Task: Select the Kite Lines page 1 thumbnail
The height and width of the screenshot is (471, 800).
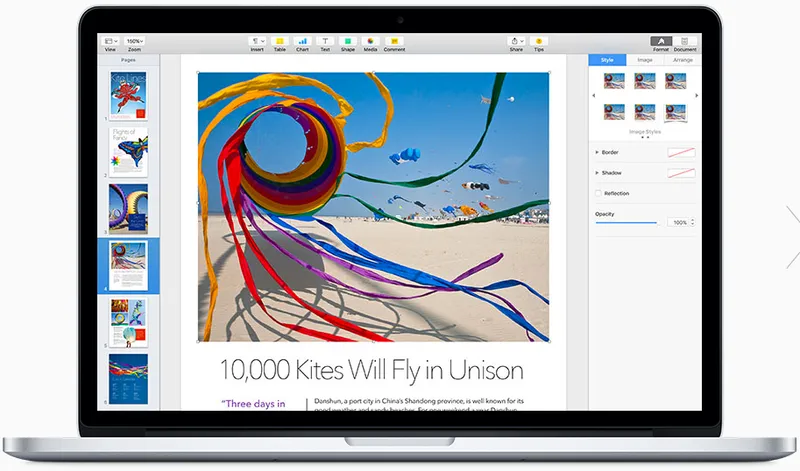Action: (x=128, y=95)
